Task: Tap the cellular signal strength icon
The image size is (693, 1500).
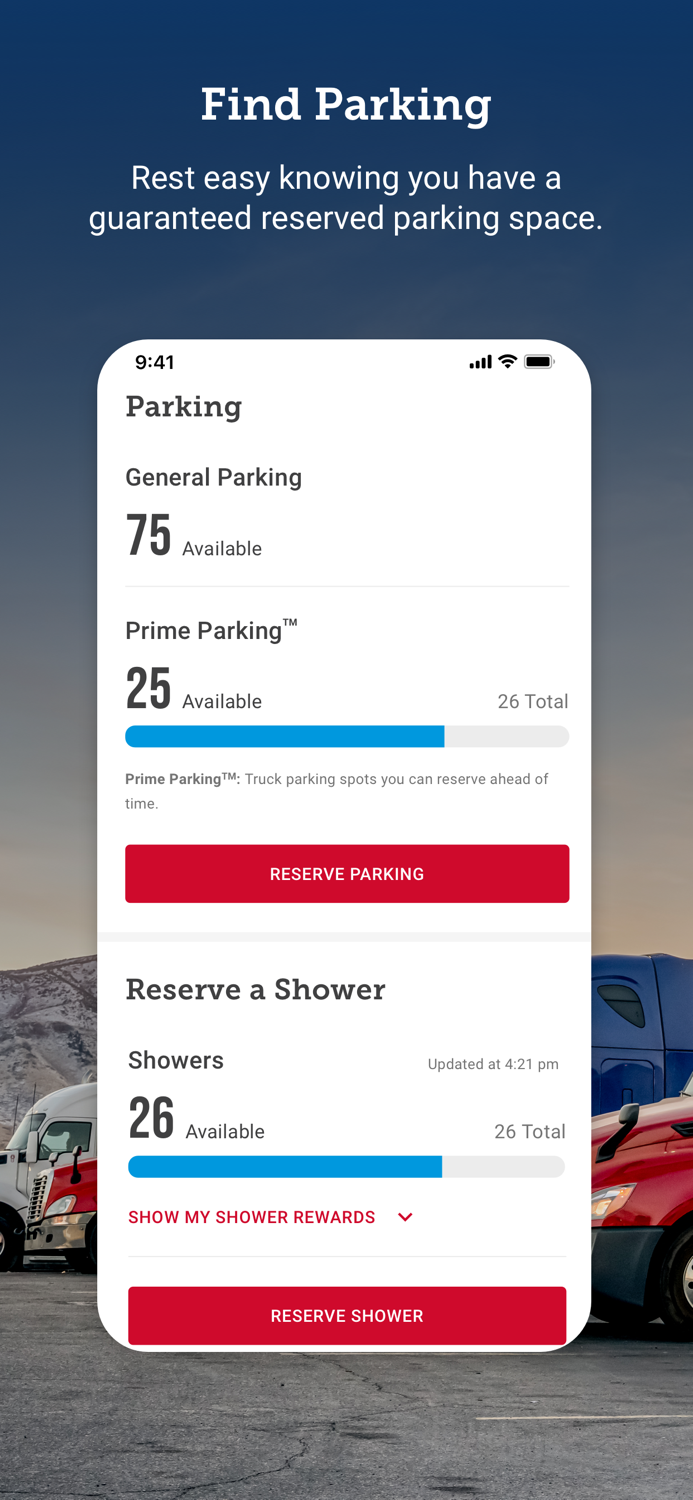Action: [481, 362]
